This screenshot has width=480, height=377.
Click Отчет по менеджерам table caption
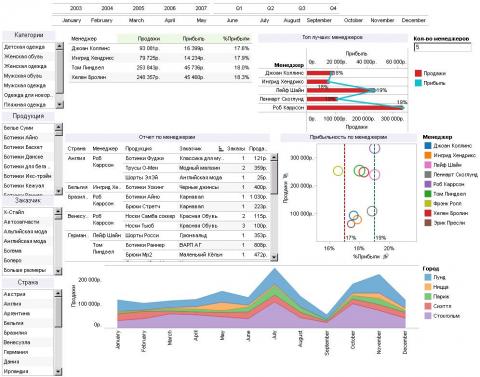click(x=167, y=137)
